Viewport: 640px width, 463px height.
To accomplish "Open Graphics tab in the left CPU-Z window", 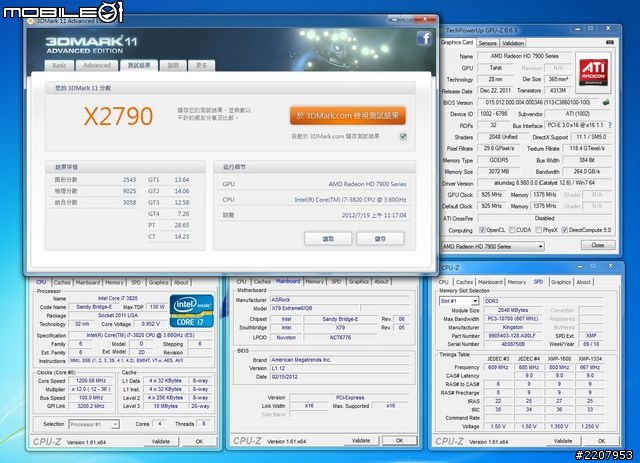I will point(158,282).
